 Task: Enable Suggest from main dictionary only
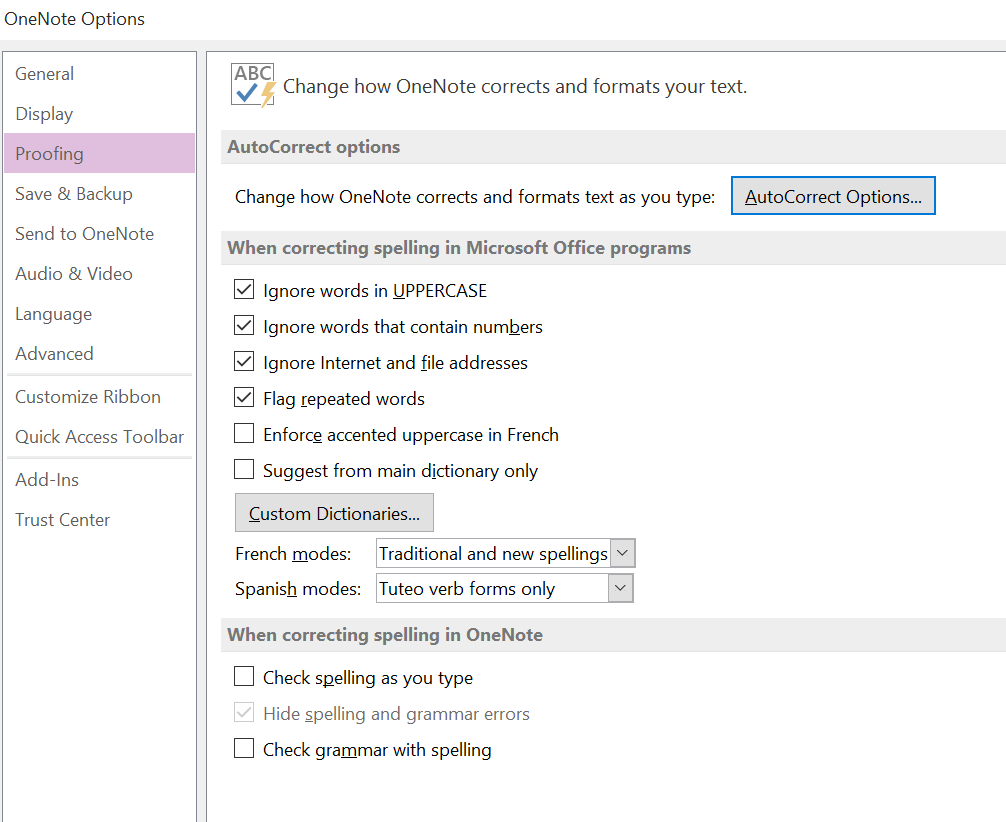pyautogui.click(x=244, y=470)
